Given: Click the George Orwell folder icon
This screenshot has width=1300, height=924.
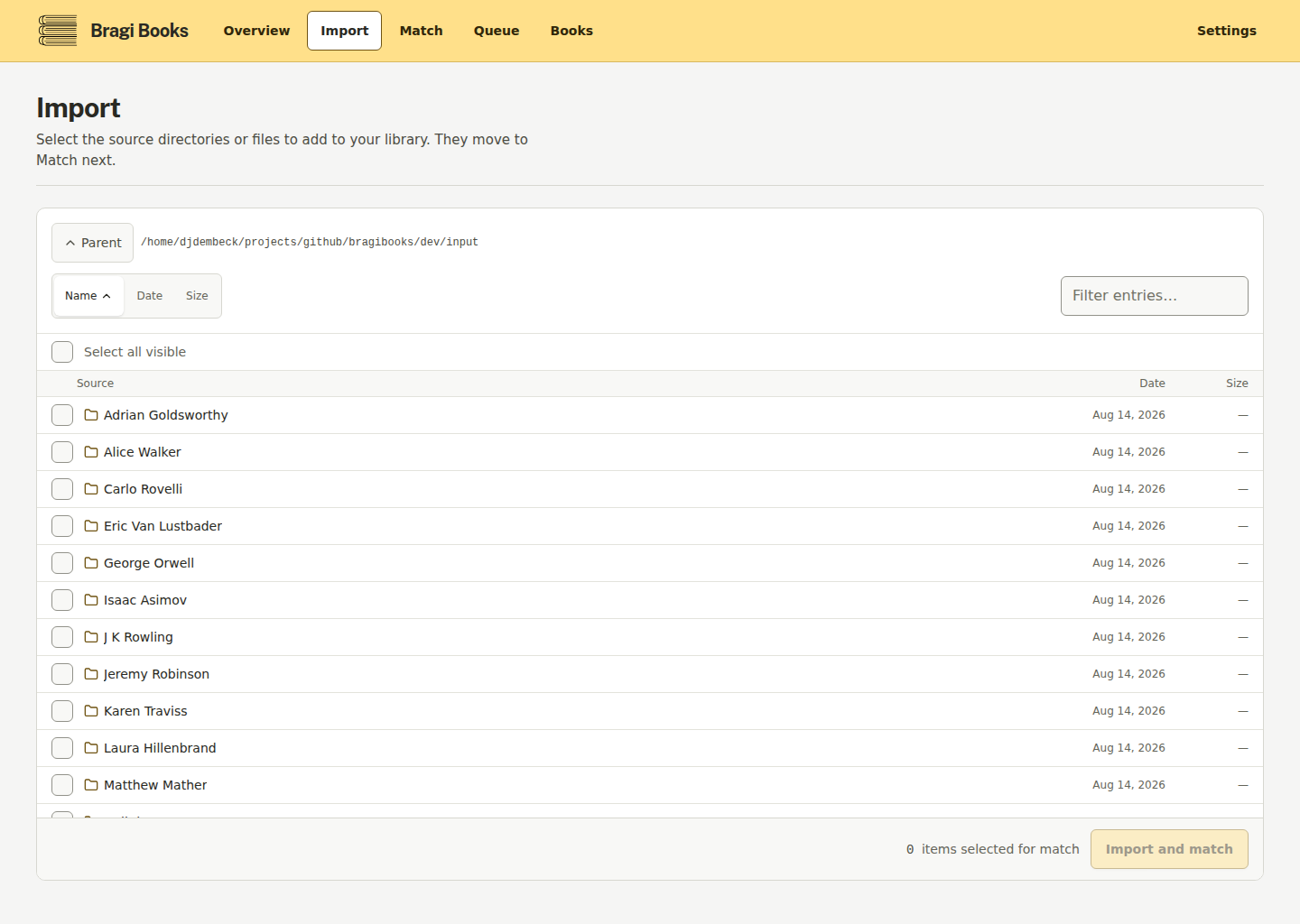Looking at the screenshot, I should 91,563.
